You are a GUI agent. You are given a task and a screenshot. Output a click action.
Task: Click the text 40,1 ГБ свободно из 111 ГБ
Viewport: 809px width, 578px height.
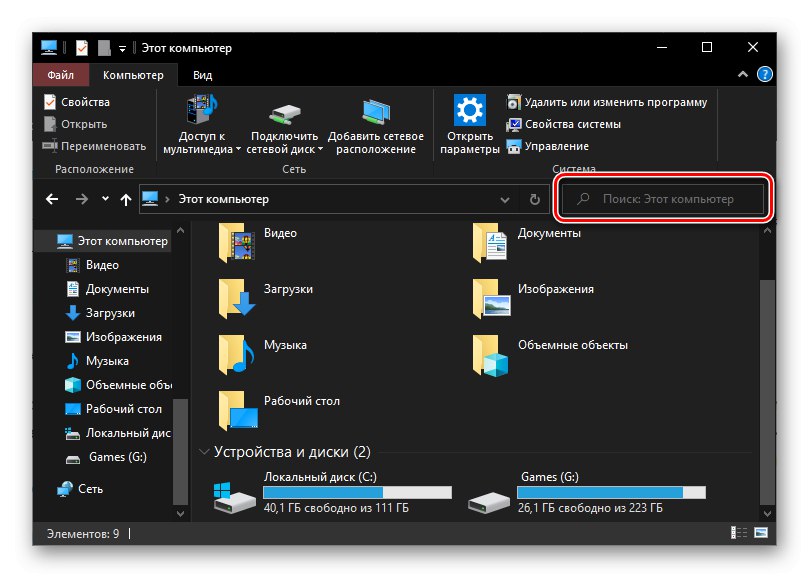point(336,508)
